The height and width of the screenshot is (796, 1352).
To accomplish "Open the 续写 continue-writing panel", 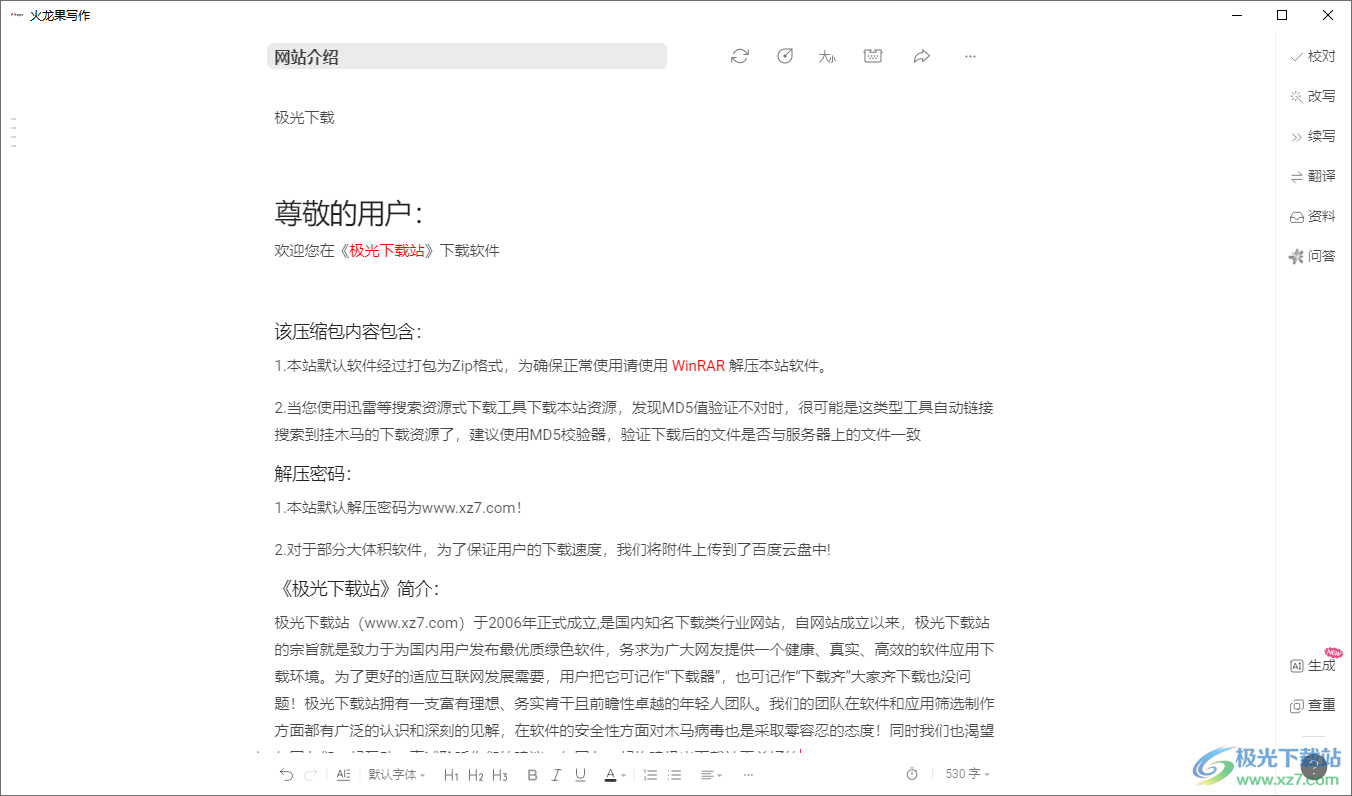I will coord(1313,136).
